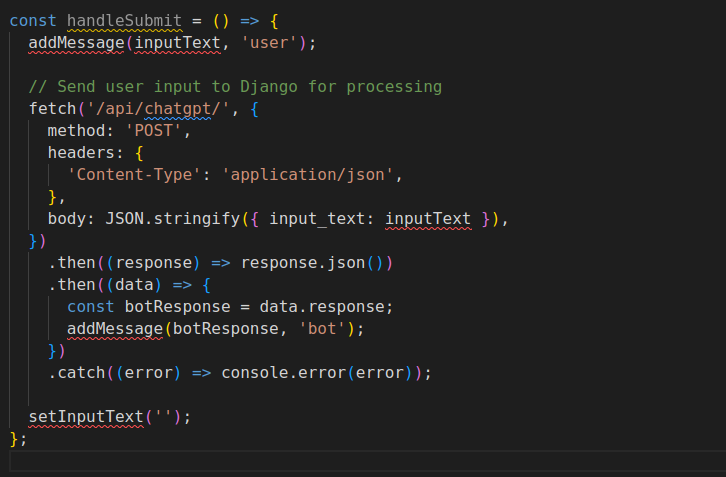This screenshot has height=477, width=726.
Task: Click the botResponse variable declaration
Action: [177, 306]
